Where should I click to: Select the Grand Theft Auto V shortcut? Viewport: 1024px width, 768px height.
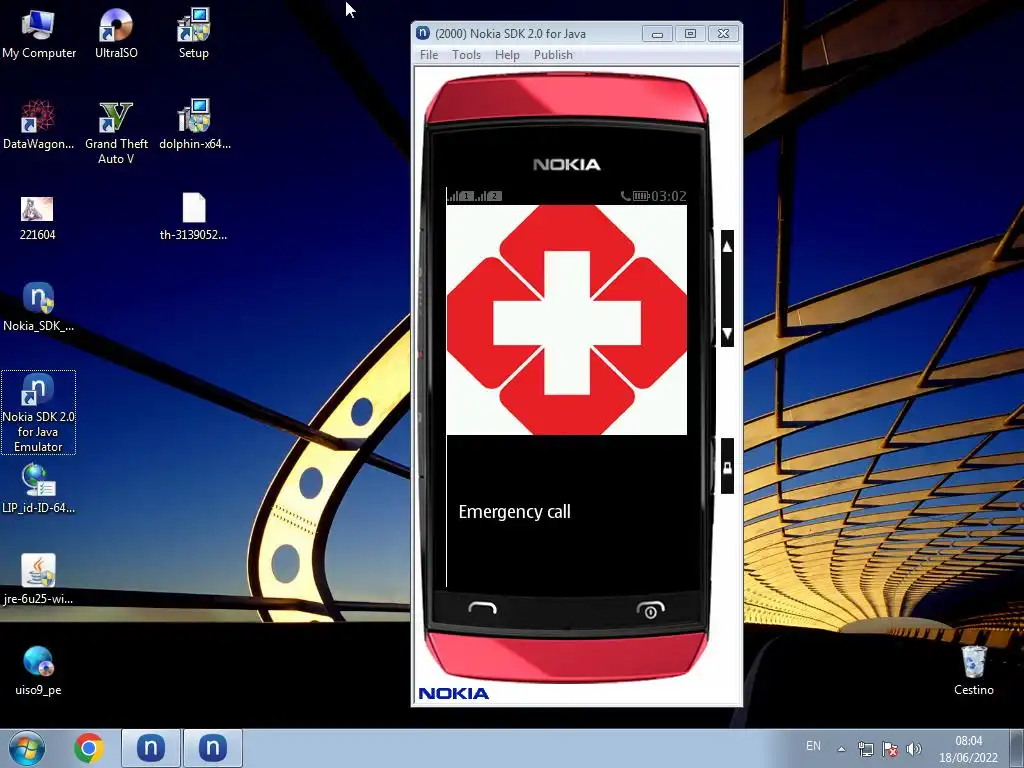[116, 133]
